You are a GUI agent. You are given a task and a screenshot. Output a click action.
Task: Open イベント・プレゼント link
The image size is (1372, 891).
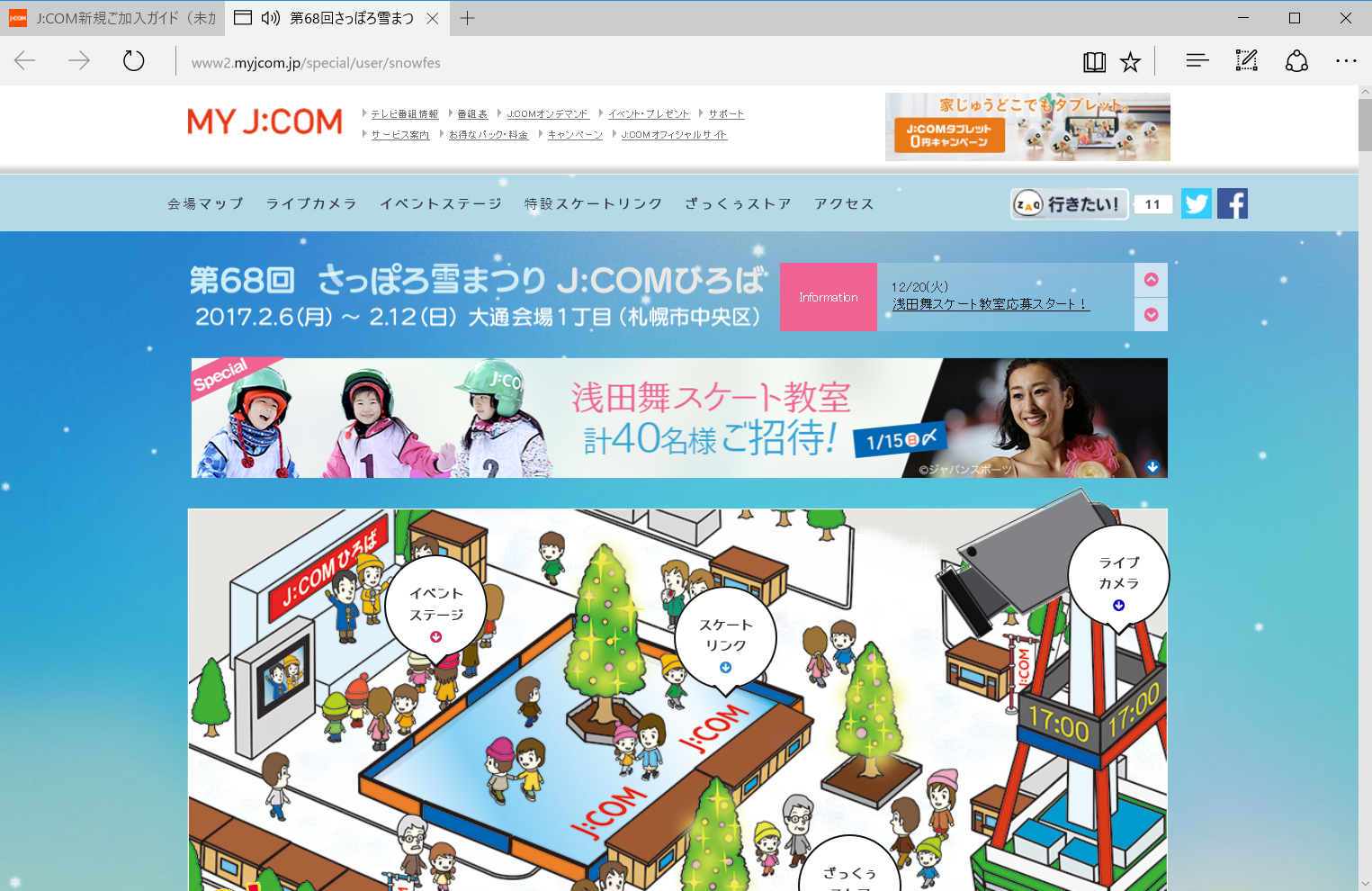(x=649, y=113)
